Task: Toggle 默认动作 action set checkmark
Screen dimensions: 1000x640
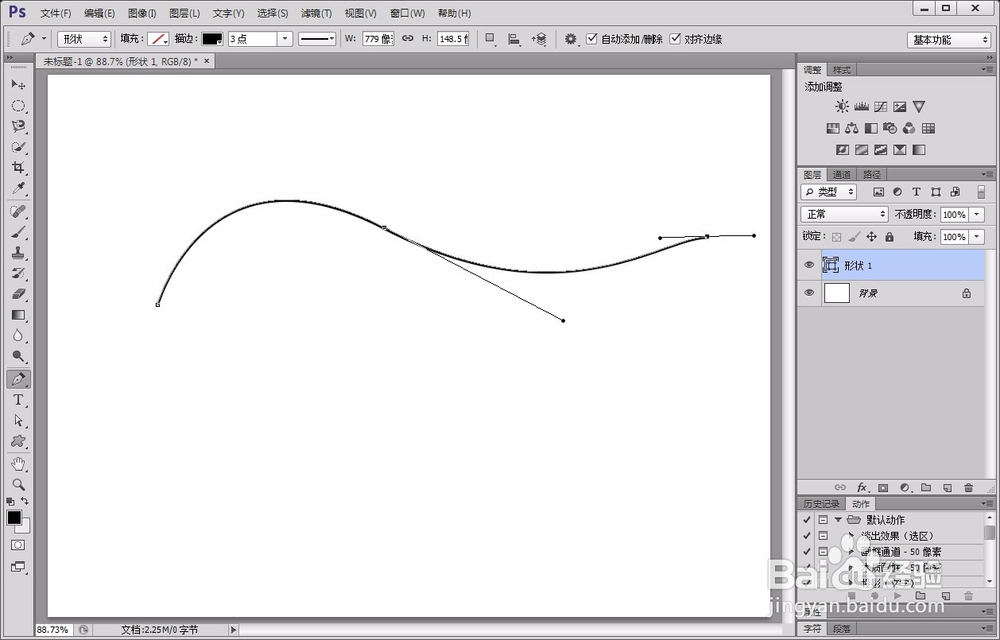Action: (x=807, y=520)
